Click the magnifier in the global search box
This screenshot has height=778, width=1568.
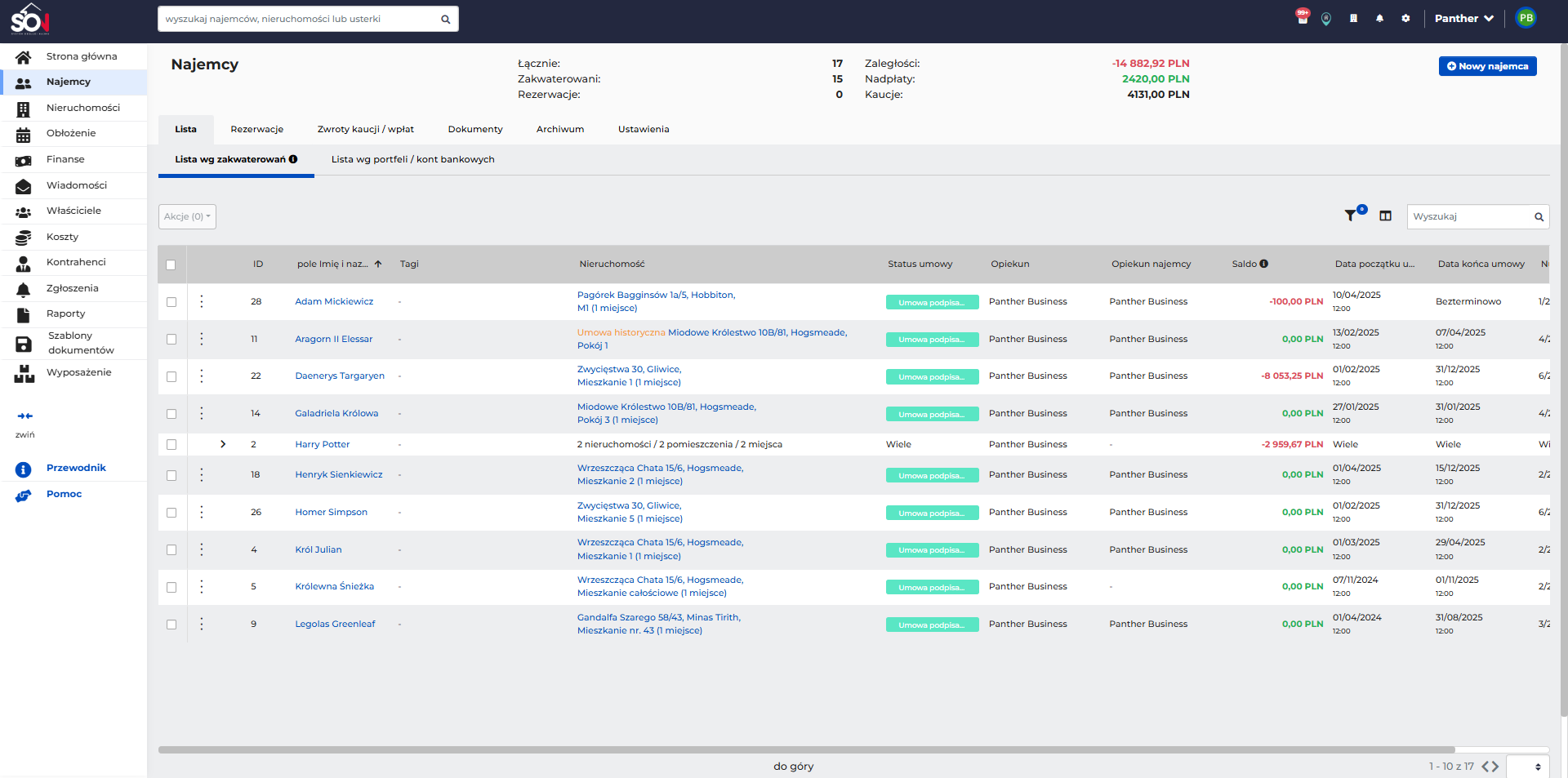(x=445, y=20)
